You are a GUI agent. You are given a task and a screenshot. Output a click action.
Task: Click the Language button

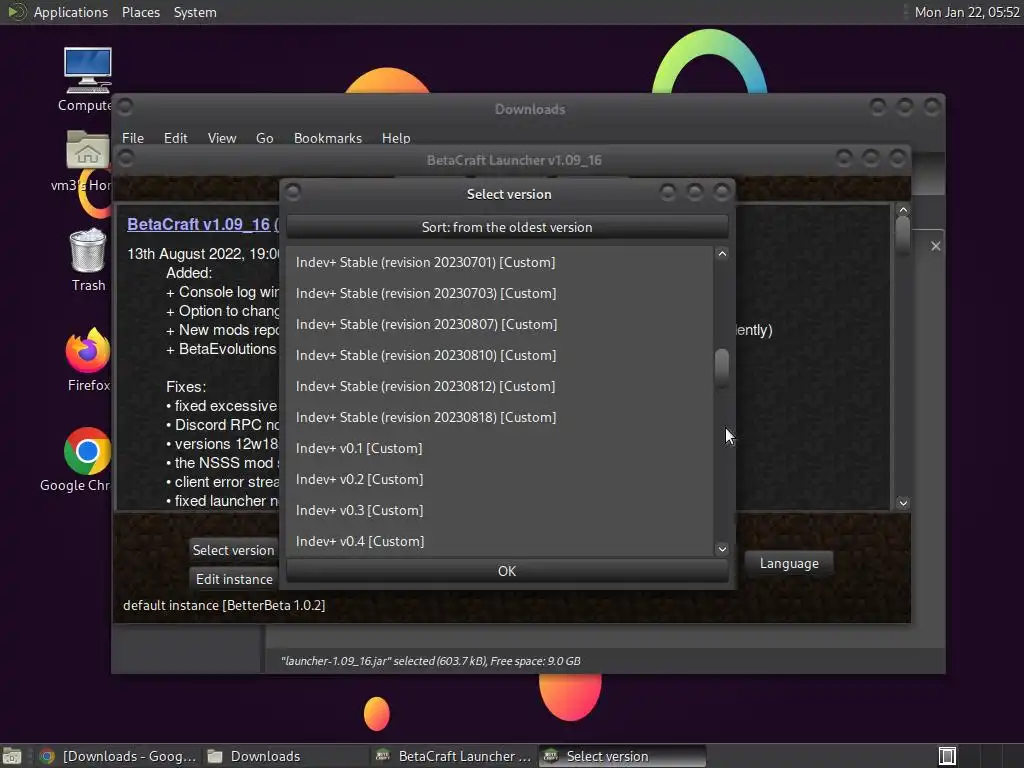click(x=789, y=563)
